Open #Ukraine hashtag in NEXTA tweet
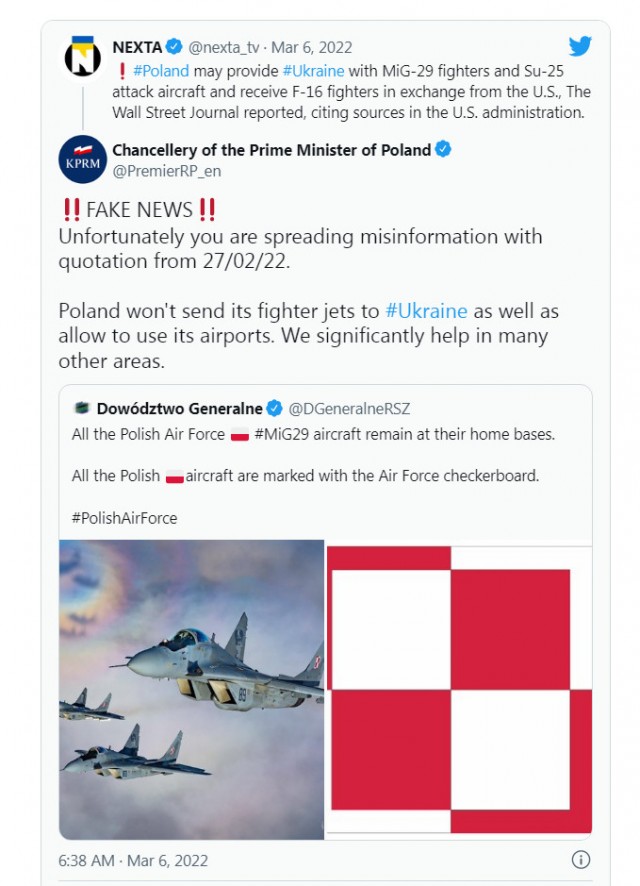This screenshot has height=886, width=640. pos(314,71)
